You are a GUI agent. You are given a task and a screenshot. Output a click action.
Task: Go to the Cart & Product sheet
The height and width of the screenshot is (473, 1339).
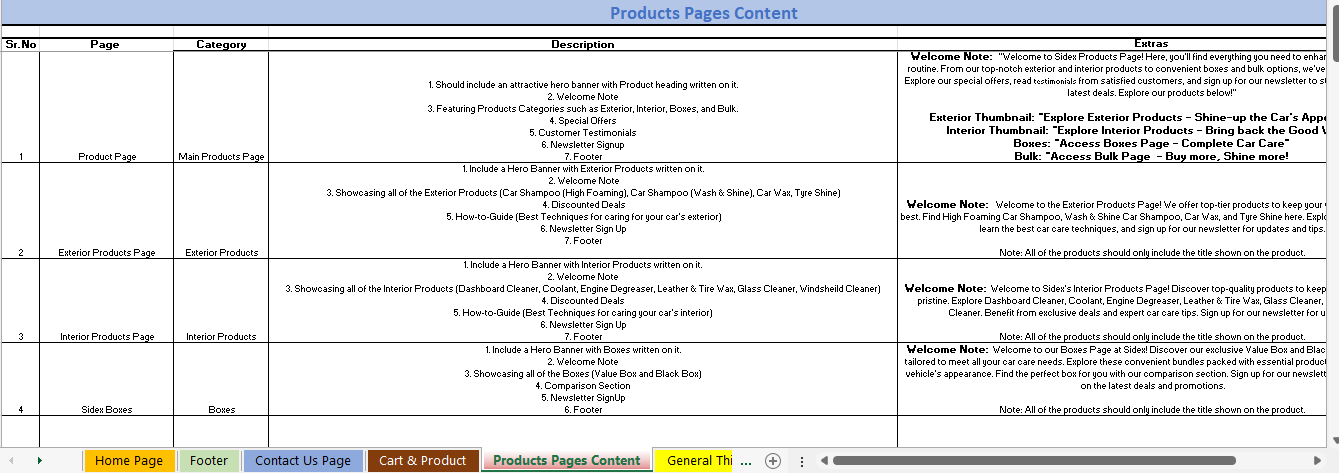point(422,461)
